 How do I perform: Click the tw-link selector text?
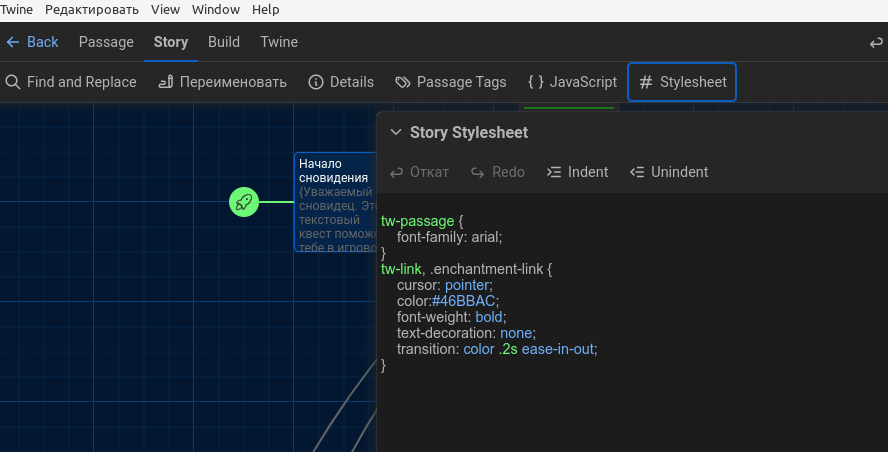pyautogui.click(x=401, y=269)
